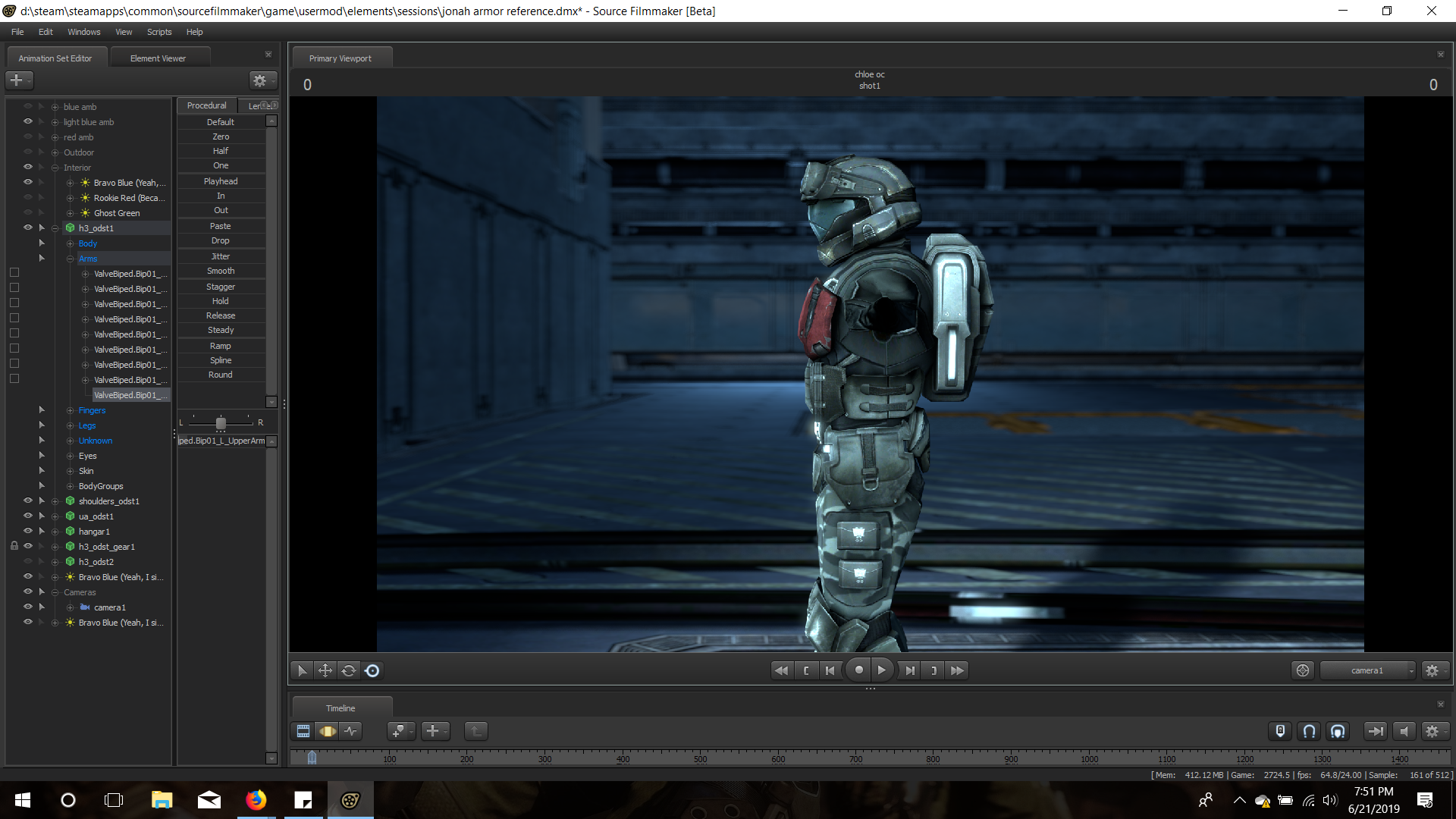Switch to the motion editor mode
The image size is (1456, 819).
(x=327, y=731)
